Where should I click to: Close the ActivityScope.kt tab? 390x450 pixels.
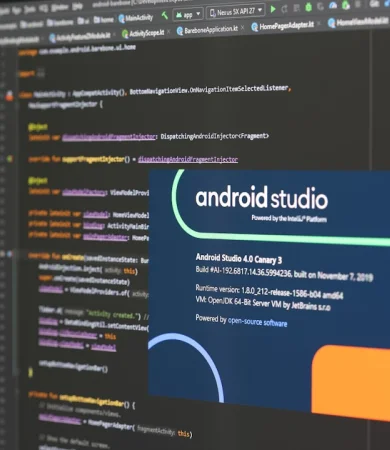coord(168,32)
